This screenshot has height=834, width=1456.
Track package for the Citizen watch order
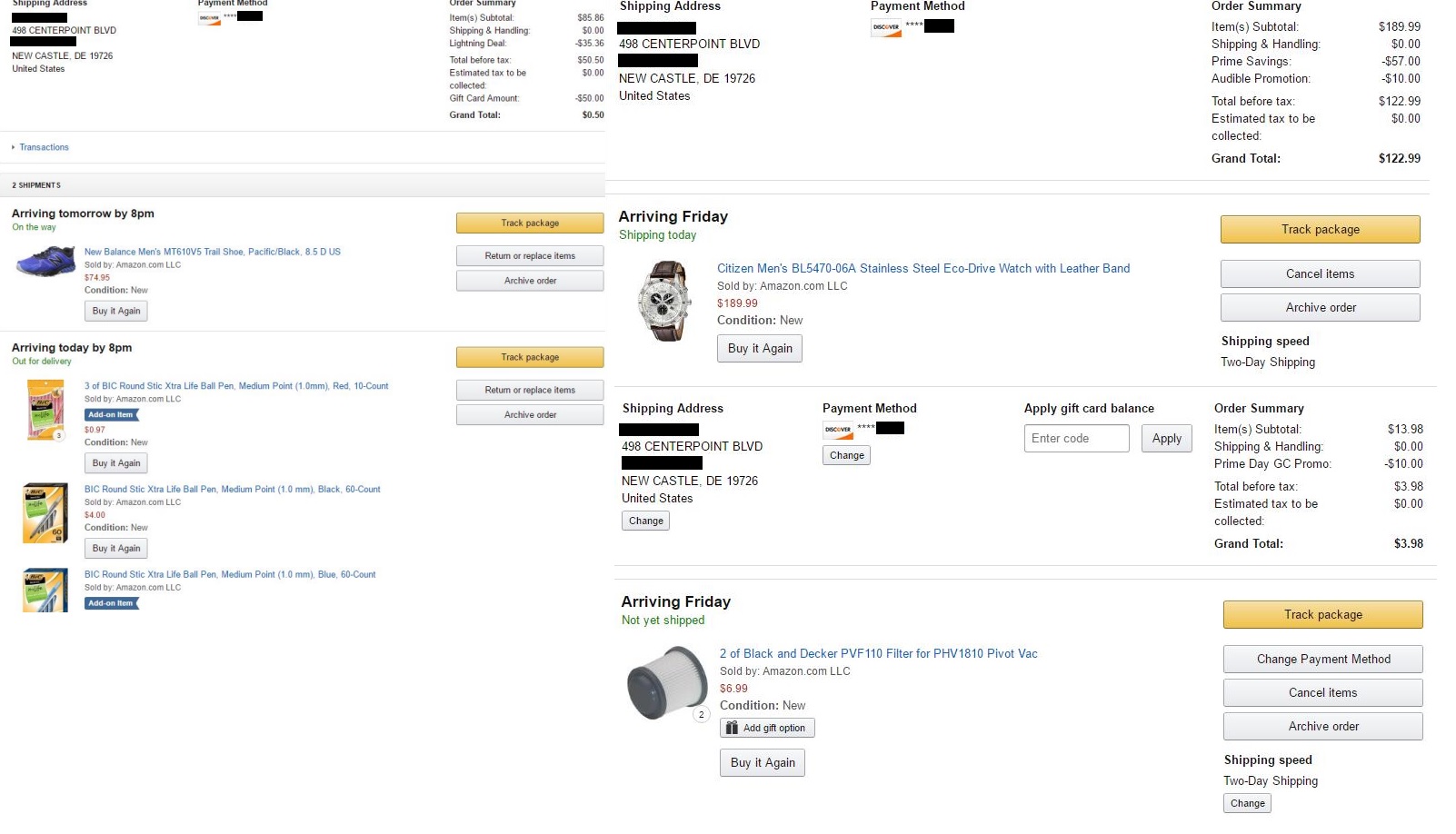tap(1320, 229)
